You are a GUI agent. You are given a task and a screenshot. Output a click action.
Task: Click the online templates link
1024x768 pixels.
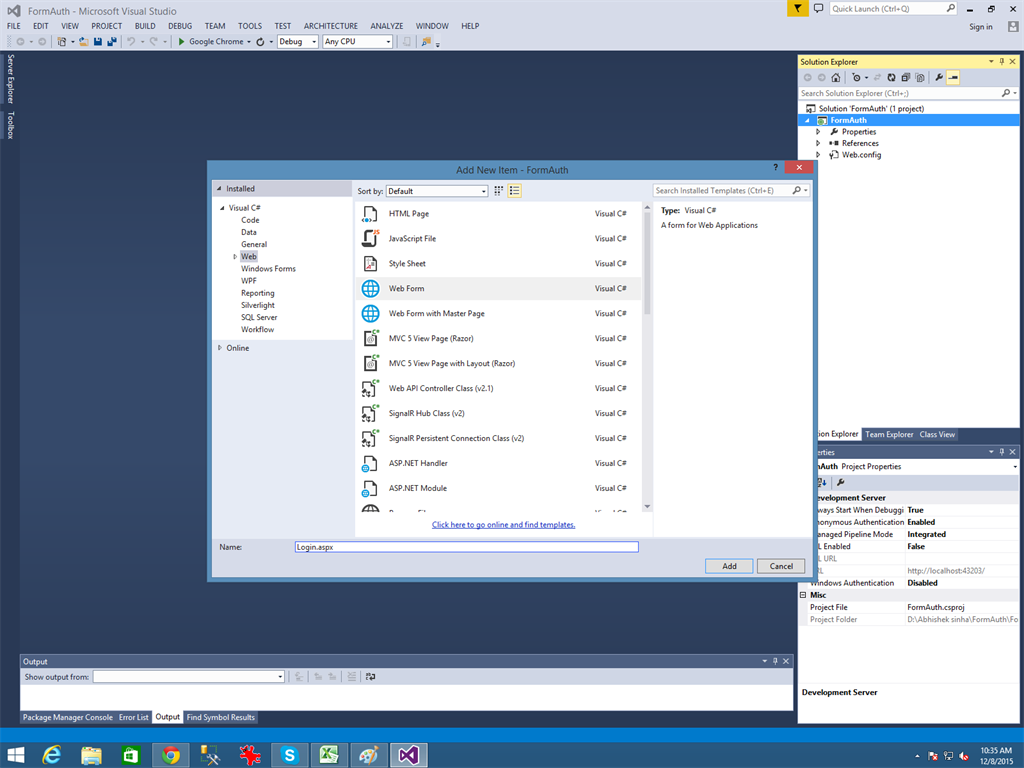point(503,524)
